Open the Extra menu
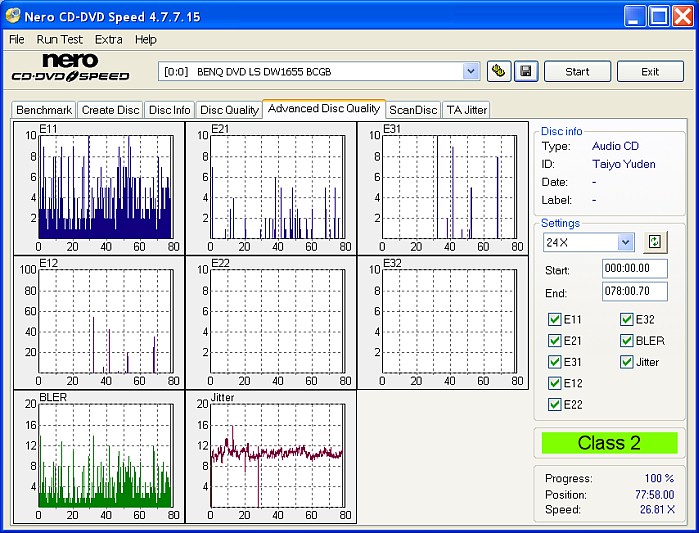The image size is (699, 533). 109,39
